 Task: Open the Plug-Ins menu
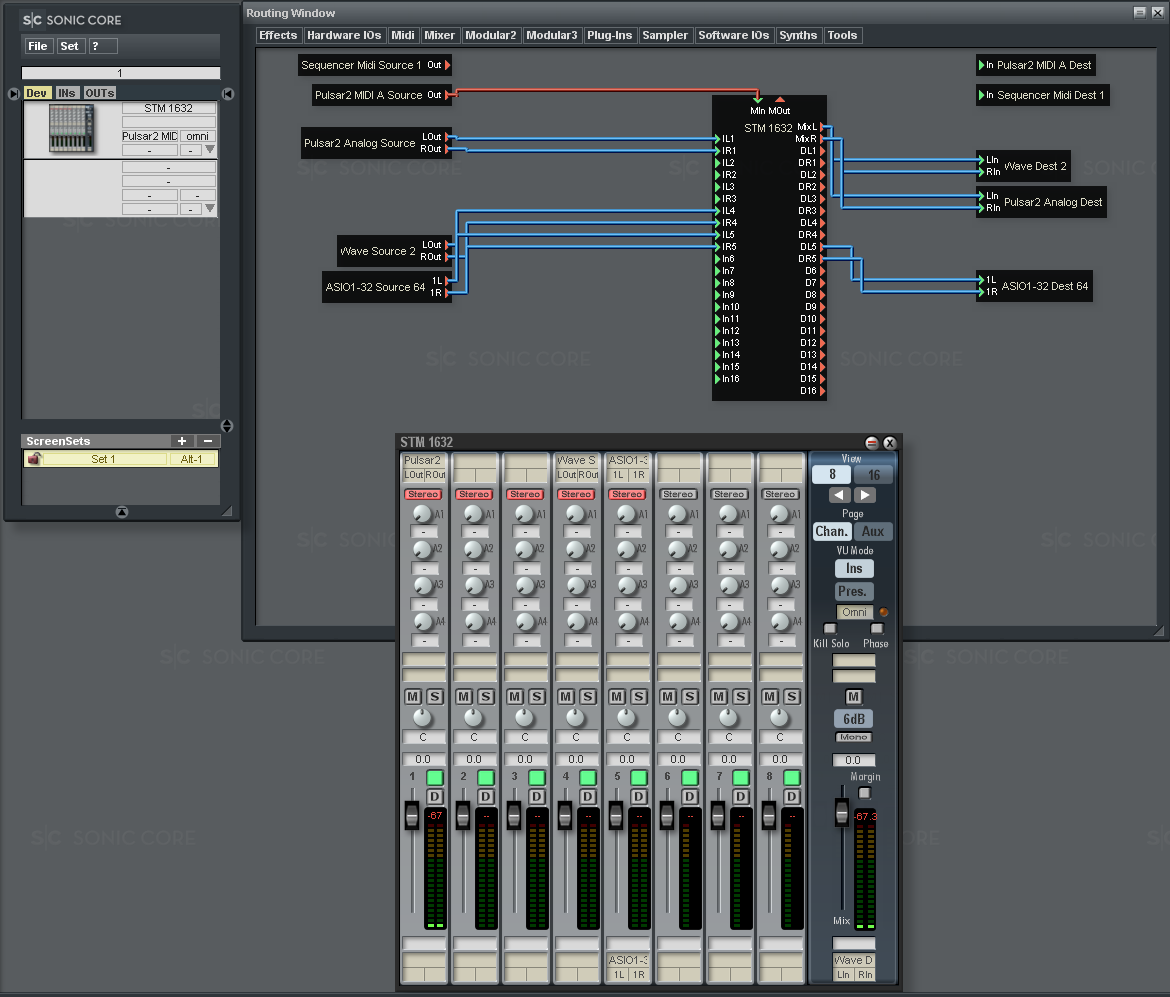coord(609,35)
